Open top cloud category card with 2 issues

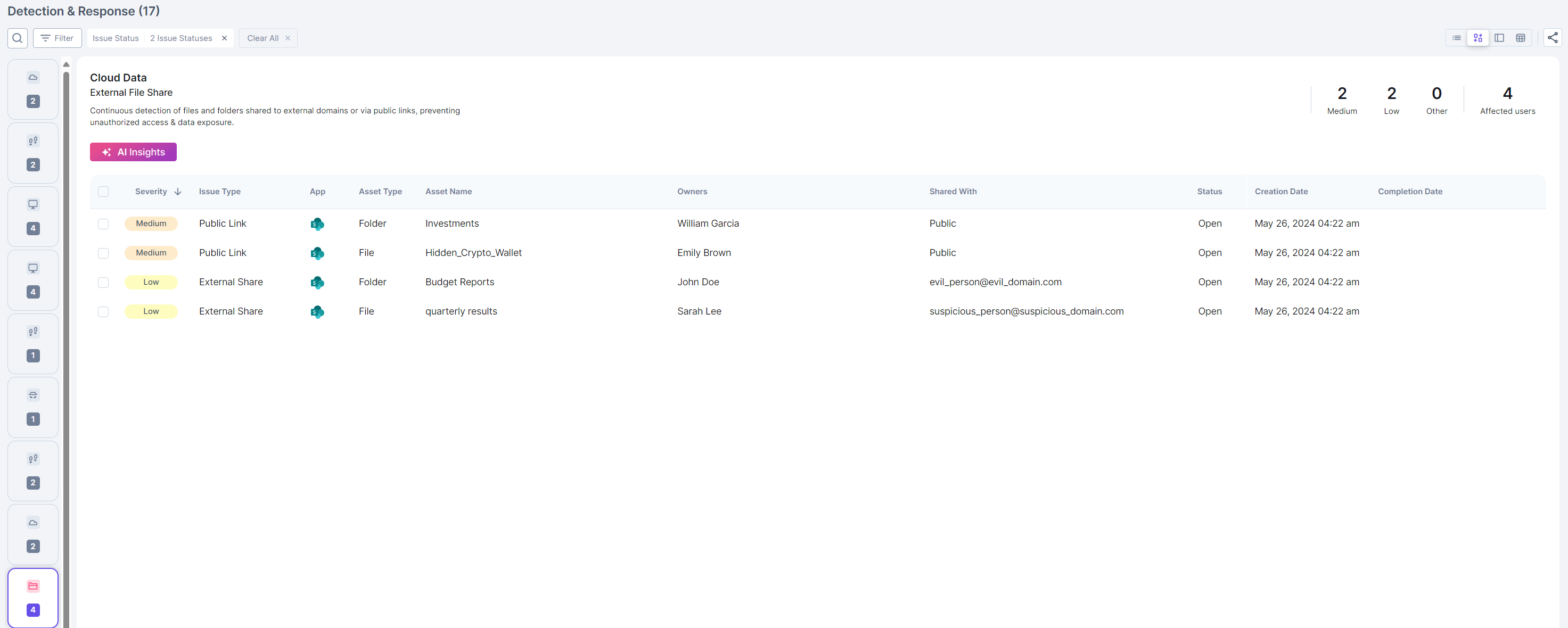coord(33,89)
